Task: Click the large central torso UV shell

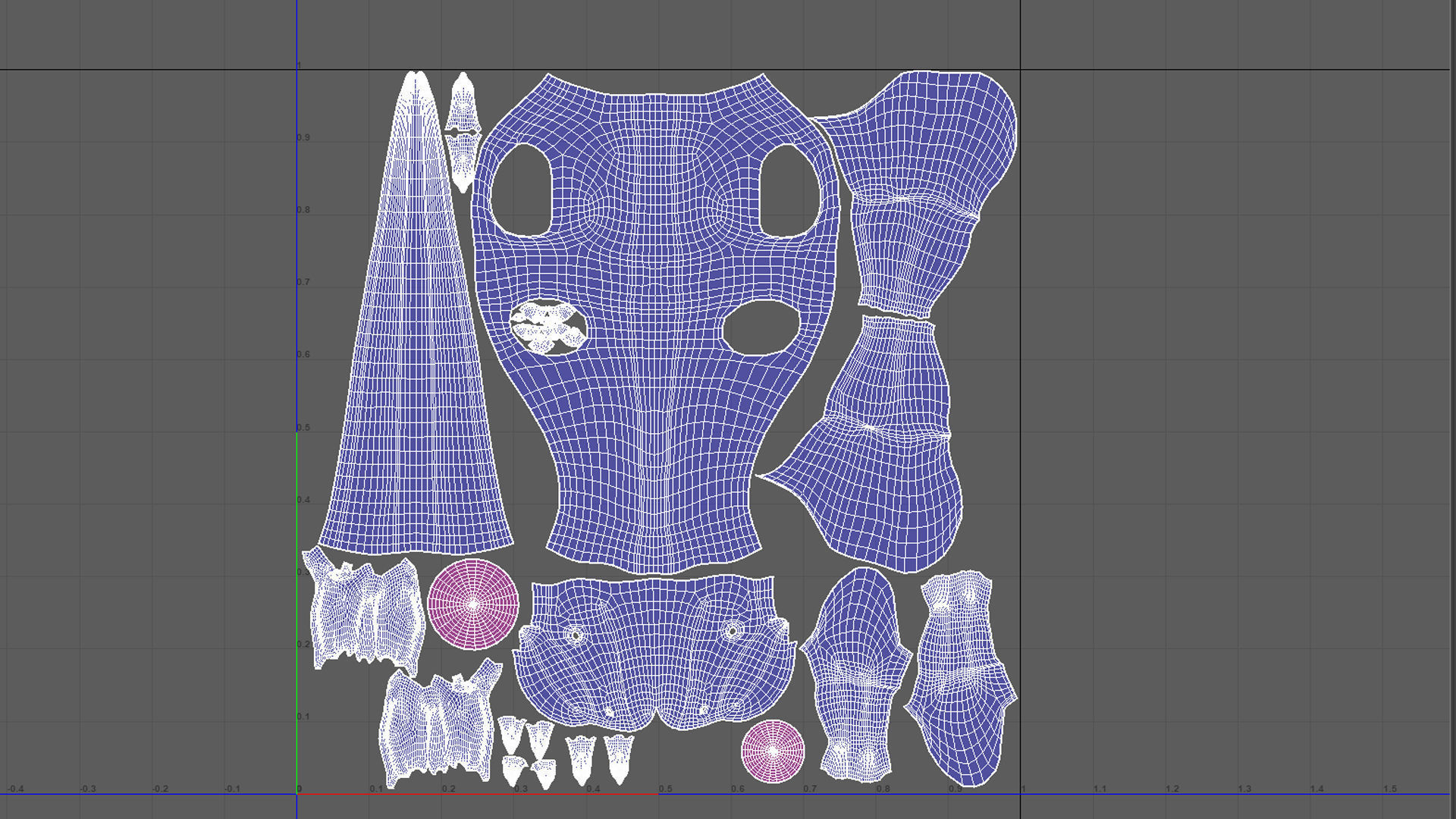Action: tap(652, 341)
